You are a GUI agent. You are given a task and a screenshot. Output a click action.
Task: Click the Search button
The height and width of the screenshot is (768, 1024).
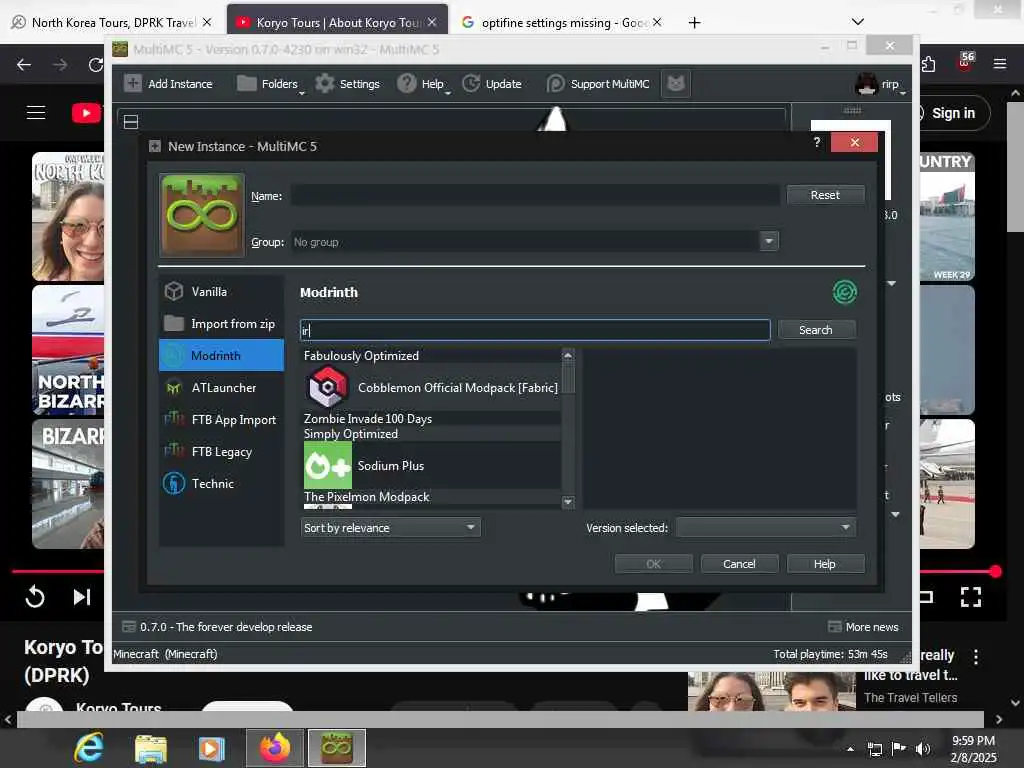pos(816,330)
